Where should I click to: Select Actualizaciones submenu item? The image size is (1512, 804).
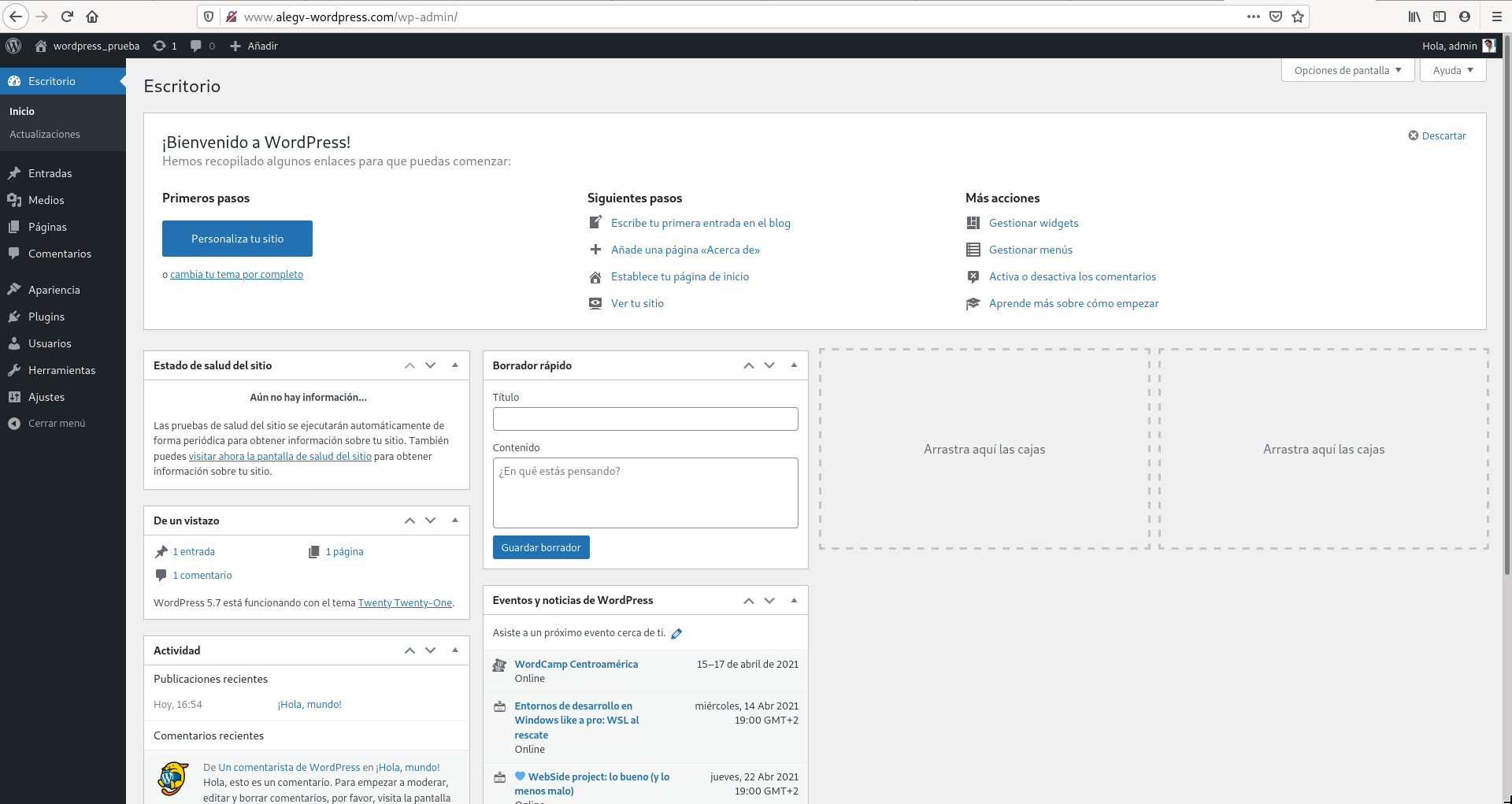pyautogui.click(x=45, y=135)
